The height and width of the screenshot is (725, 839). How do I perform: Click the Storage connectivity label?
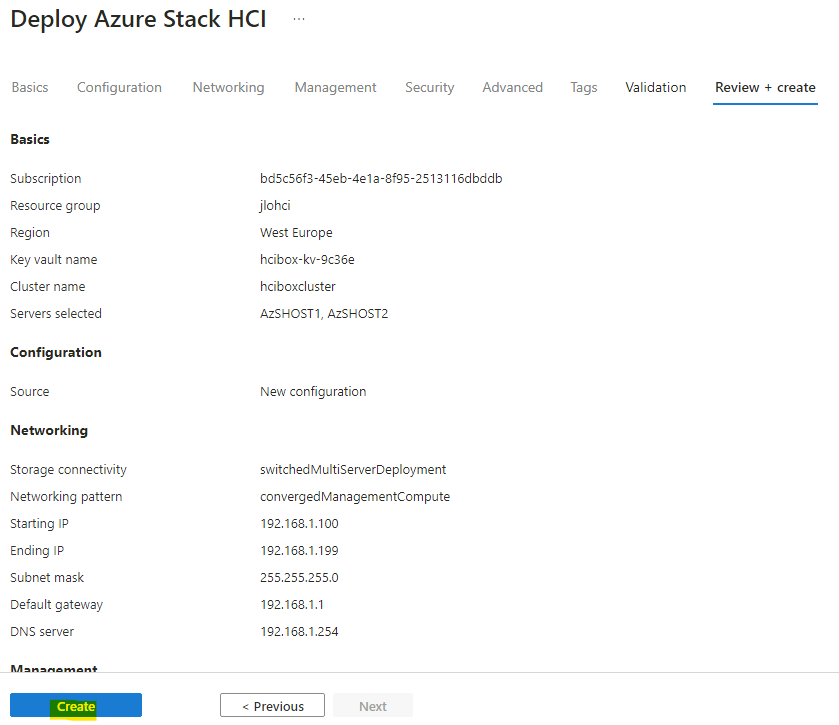pyautogui.click(x=68, y=470)
